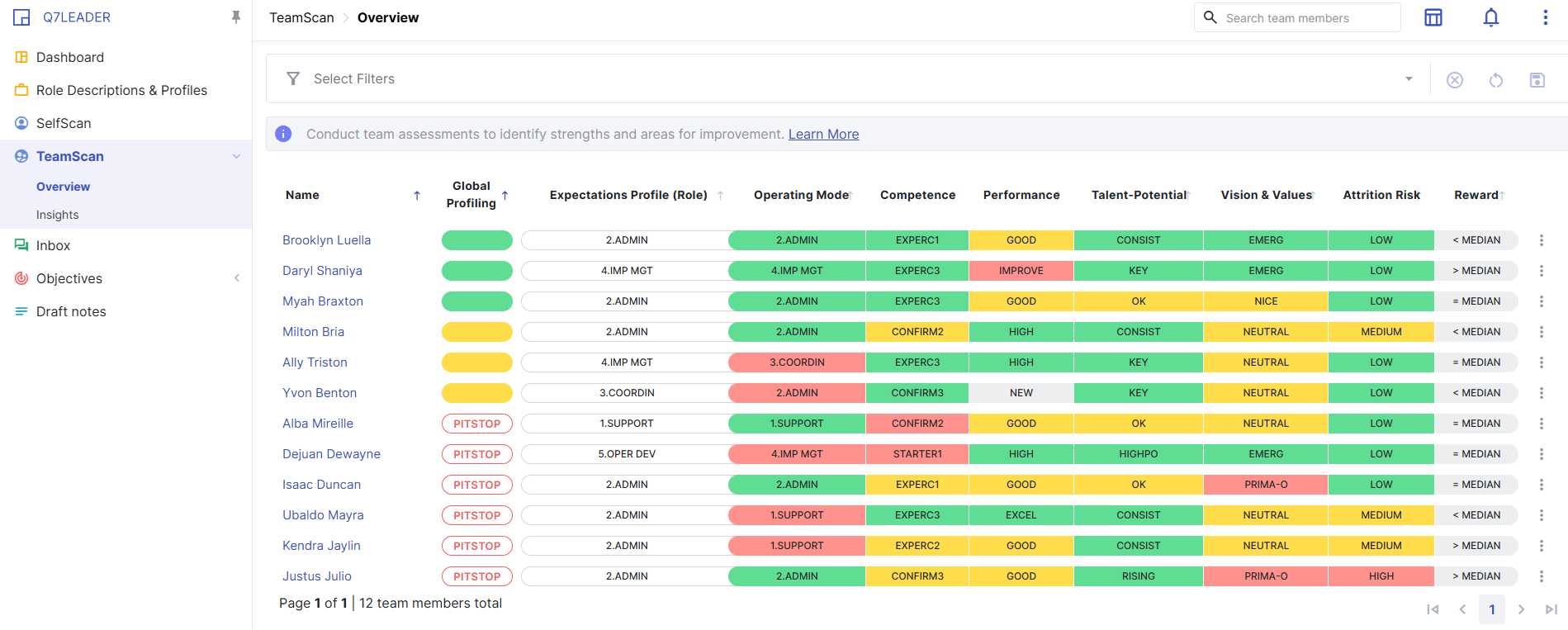The image size is (1568, 630).
Task: Click the save filter icon
Action: (x=1537, y=80)
